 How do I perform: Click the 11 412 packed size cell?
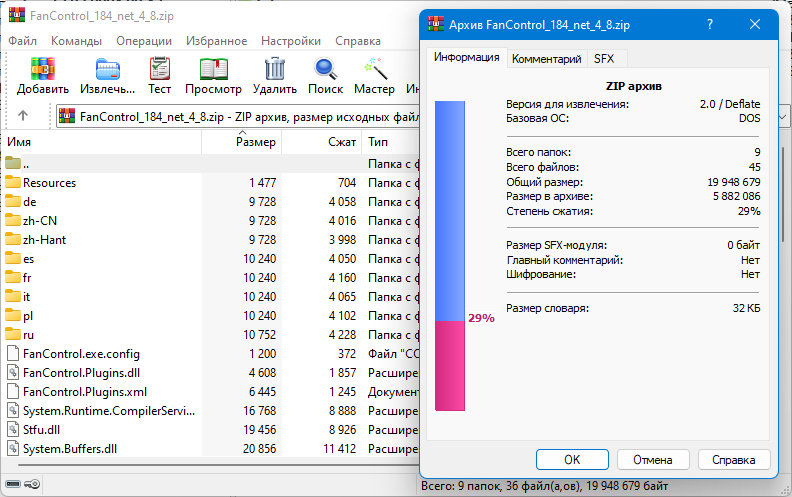click(x=339, y=449)
